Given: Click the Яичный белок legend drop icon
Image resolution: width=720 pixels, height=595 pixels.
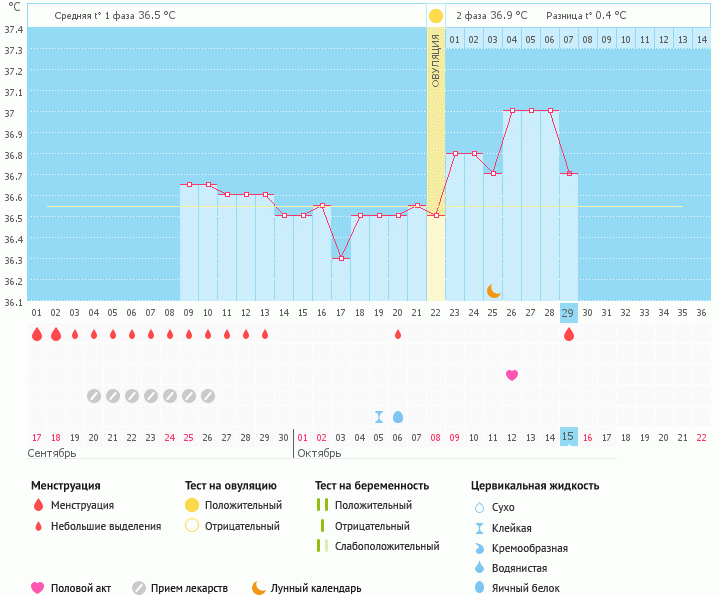Looking at the screenshot, I should point(479,588).
